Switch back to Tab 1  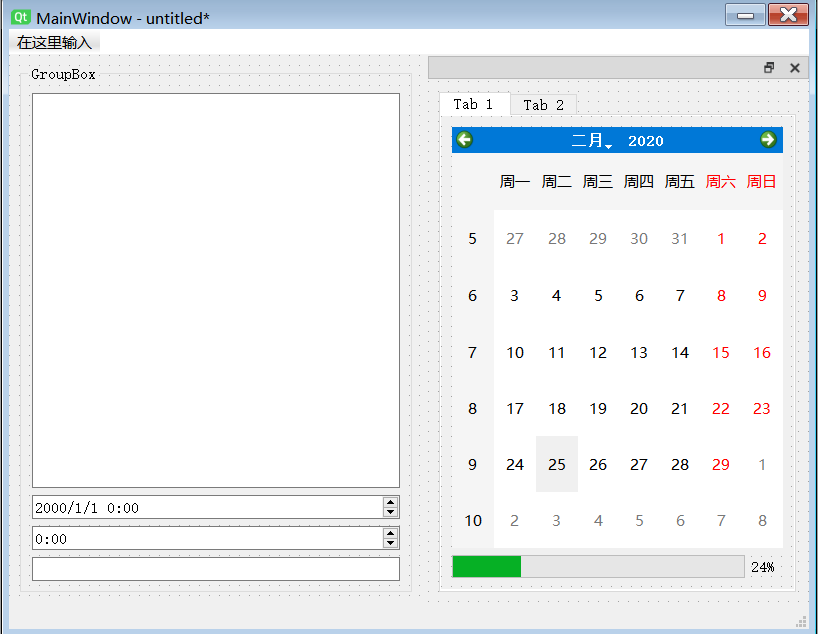coord(474,104)
